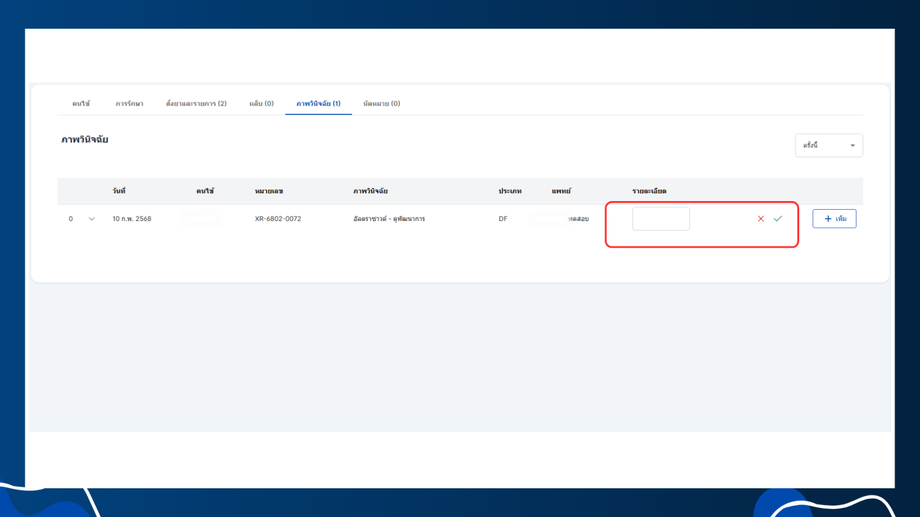
Task: Click the red X cancel icon
Action: click(x=760, y=218)
